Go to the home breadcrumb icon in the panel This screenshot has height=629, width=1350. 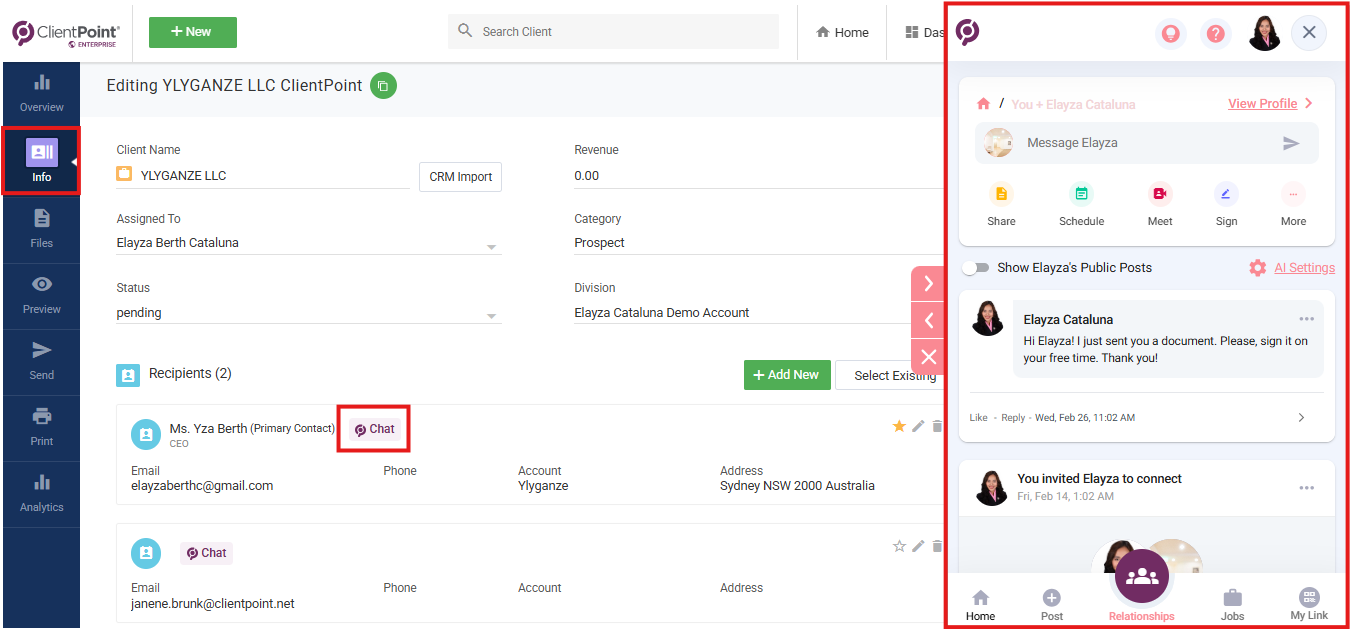[x=983, y=104]
